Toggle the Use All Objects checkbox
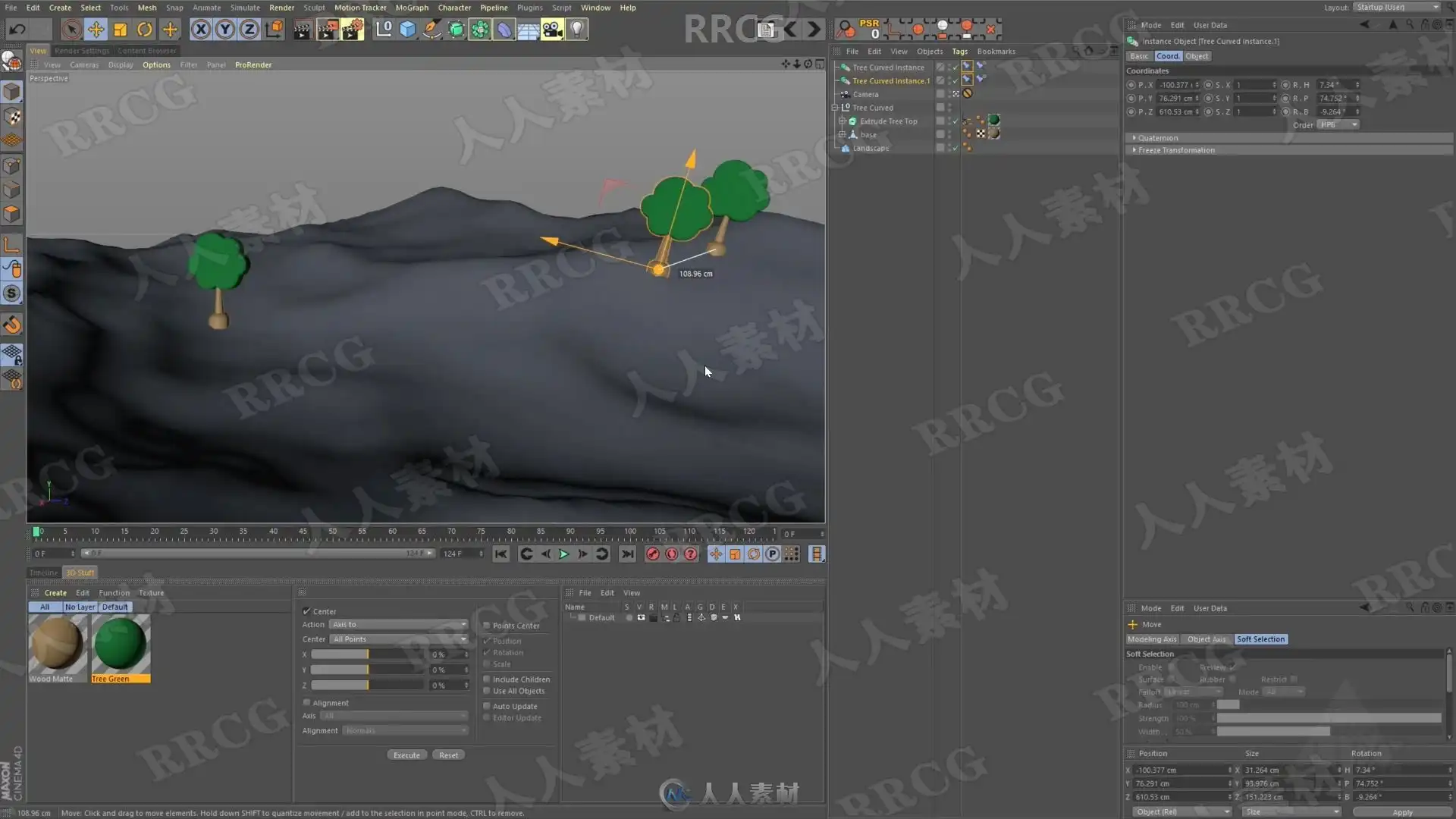 (x=487, y=691)
